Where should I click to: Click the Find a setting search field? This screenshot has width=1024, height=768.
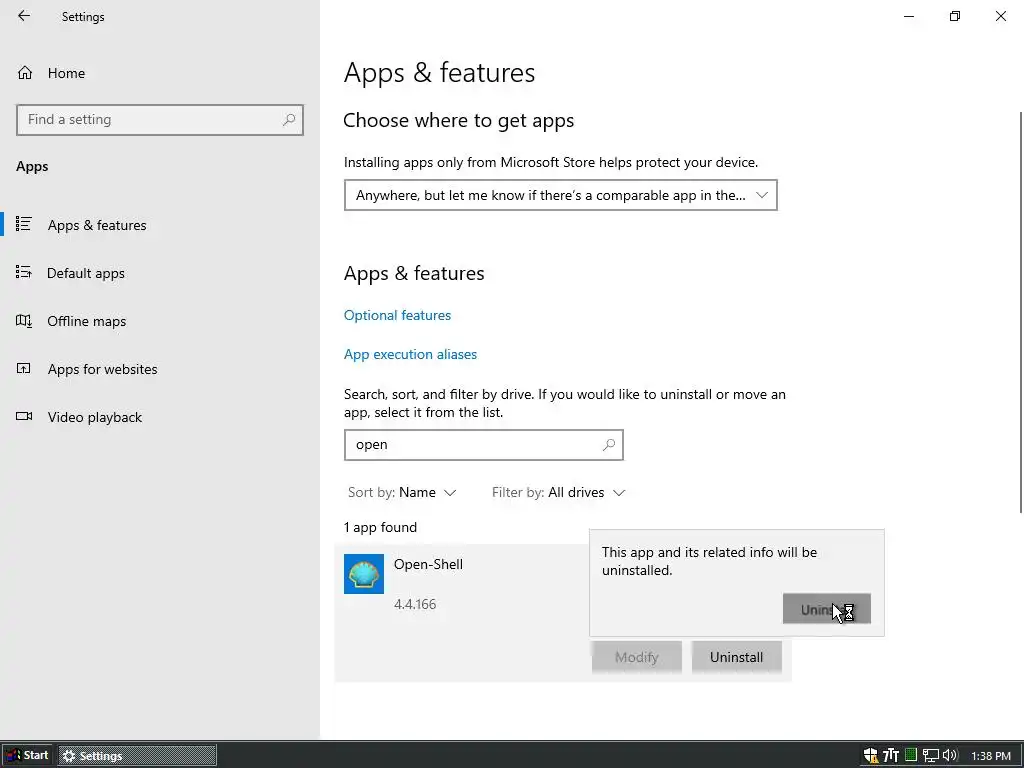click(160, 120)
